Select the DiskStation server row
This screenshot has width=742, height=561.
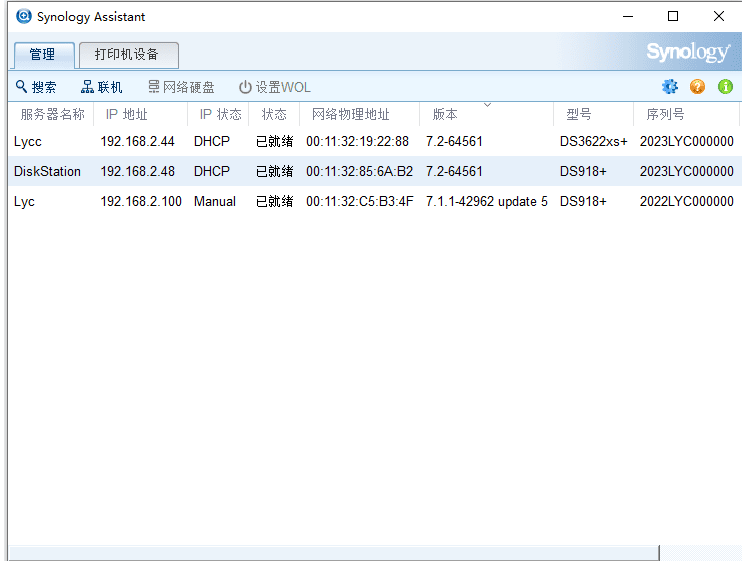[47, 171]
